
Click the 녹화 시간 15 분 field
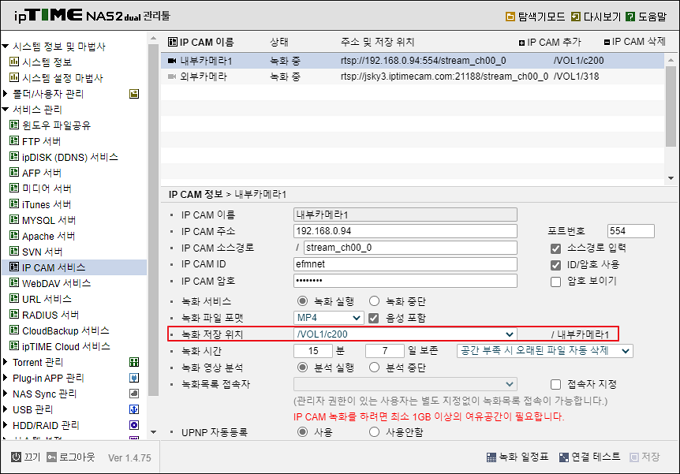(x=313, y=350)
